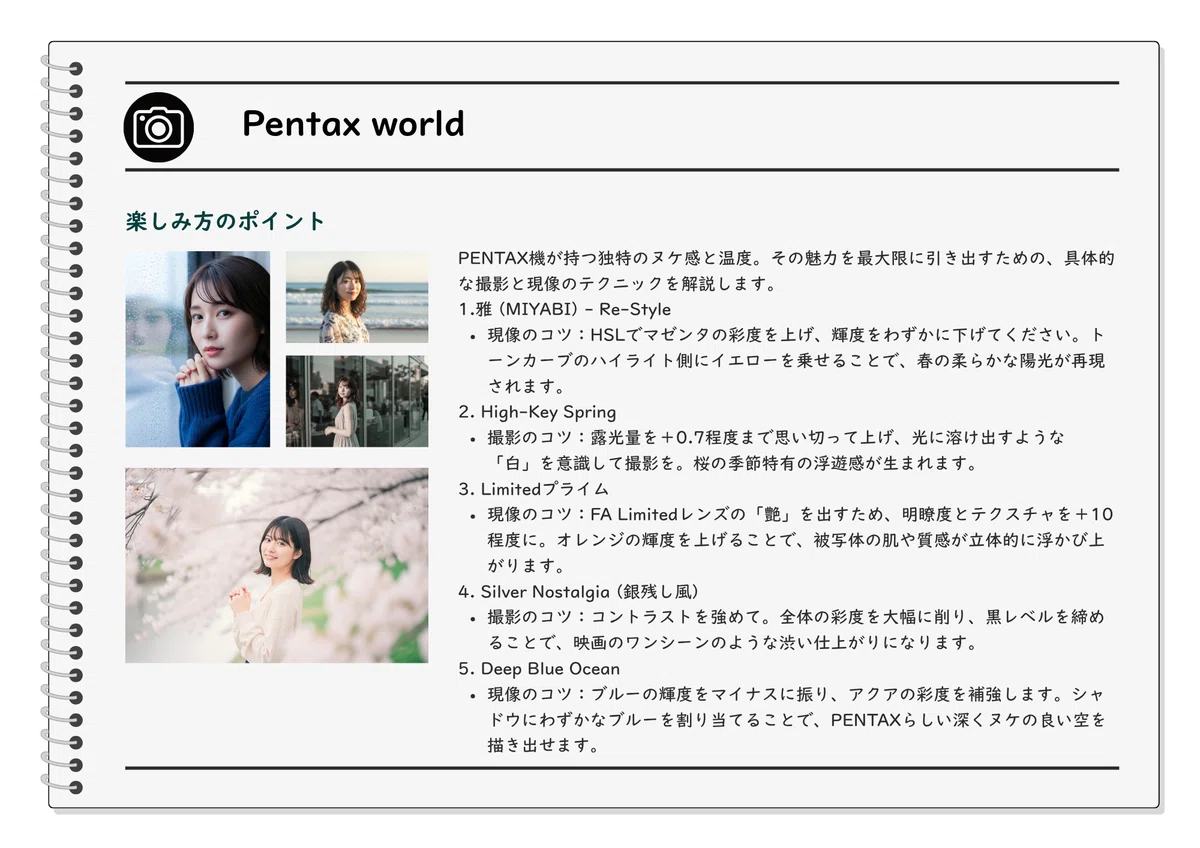
Task: Click the line "な撮影と現像のテクニックを解説します。"
Action: point(617,284)
